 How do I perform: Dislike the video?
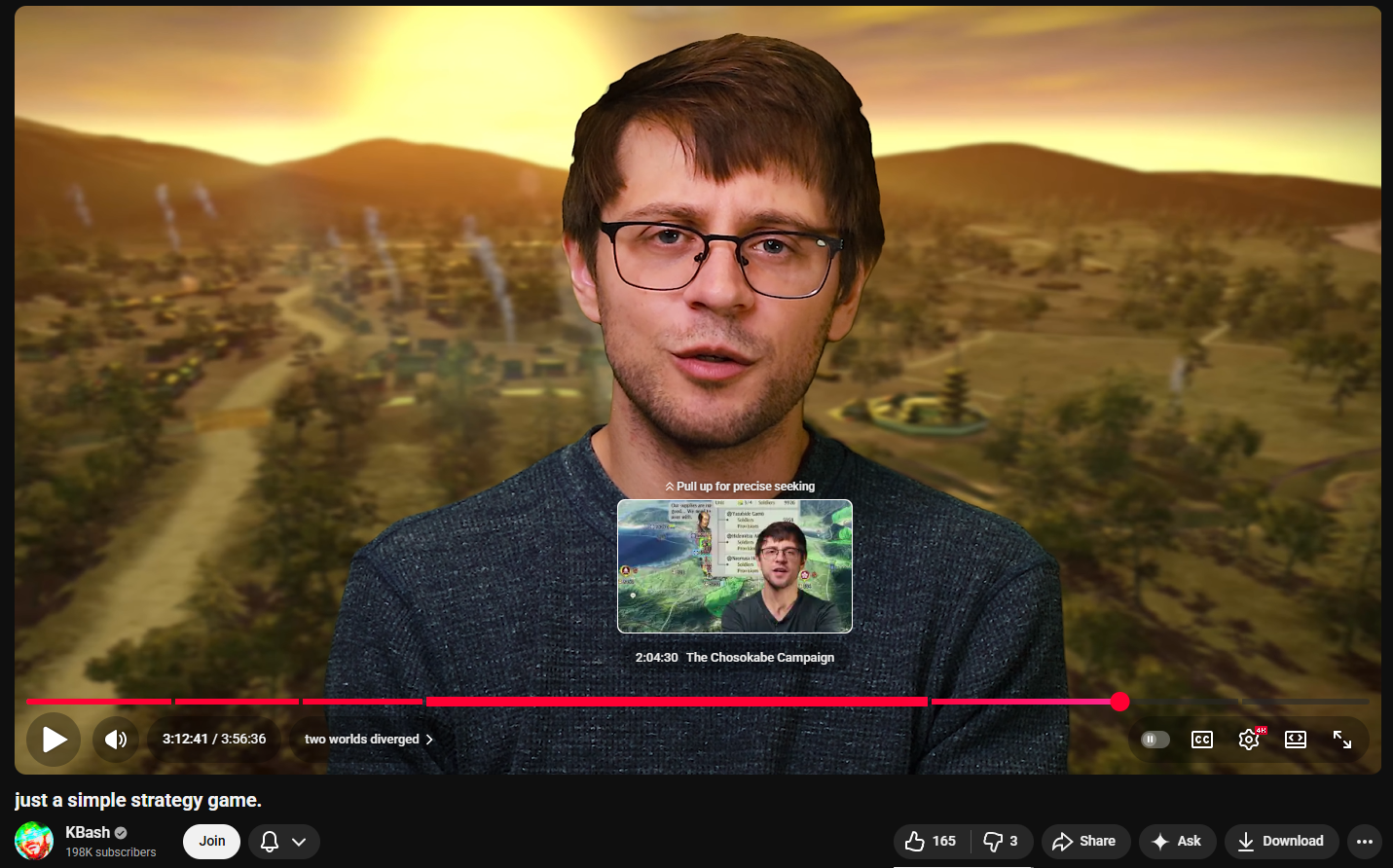click(1001, 842)
